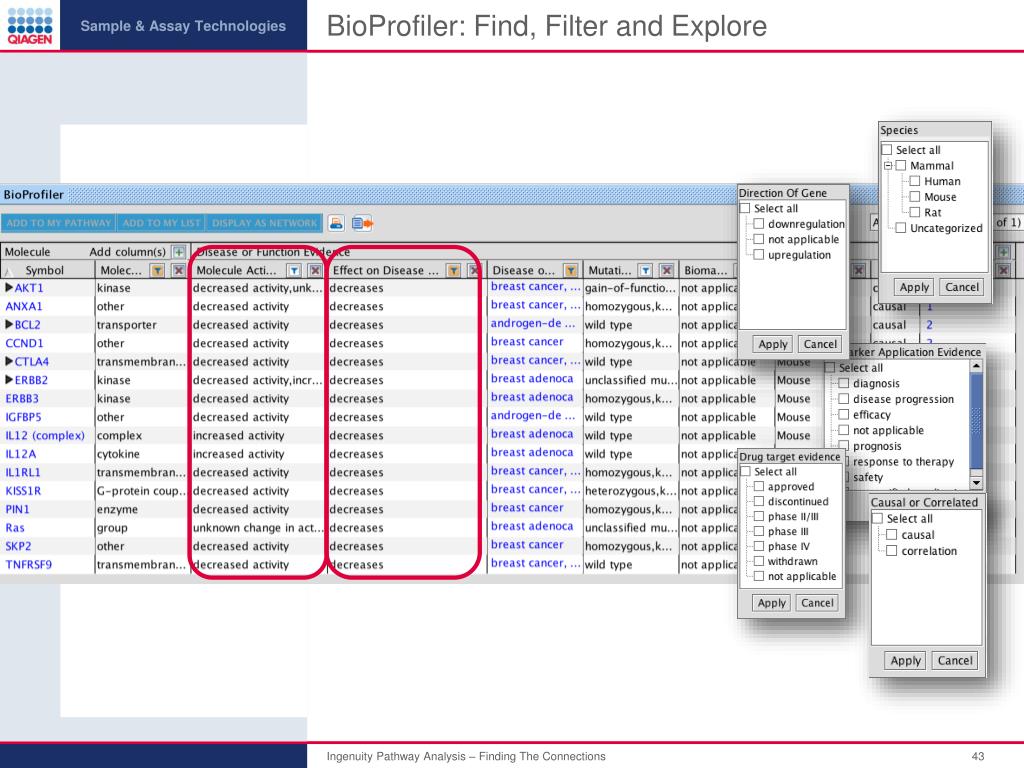
Task: Click the green plus beside Add column(s)
Action: (x=178, y=251)
